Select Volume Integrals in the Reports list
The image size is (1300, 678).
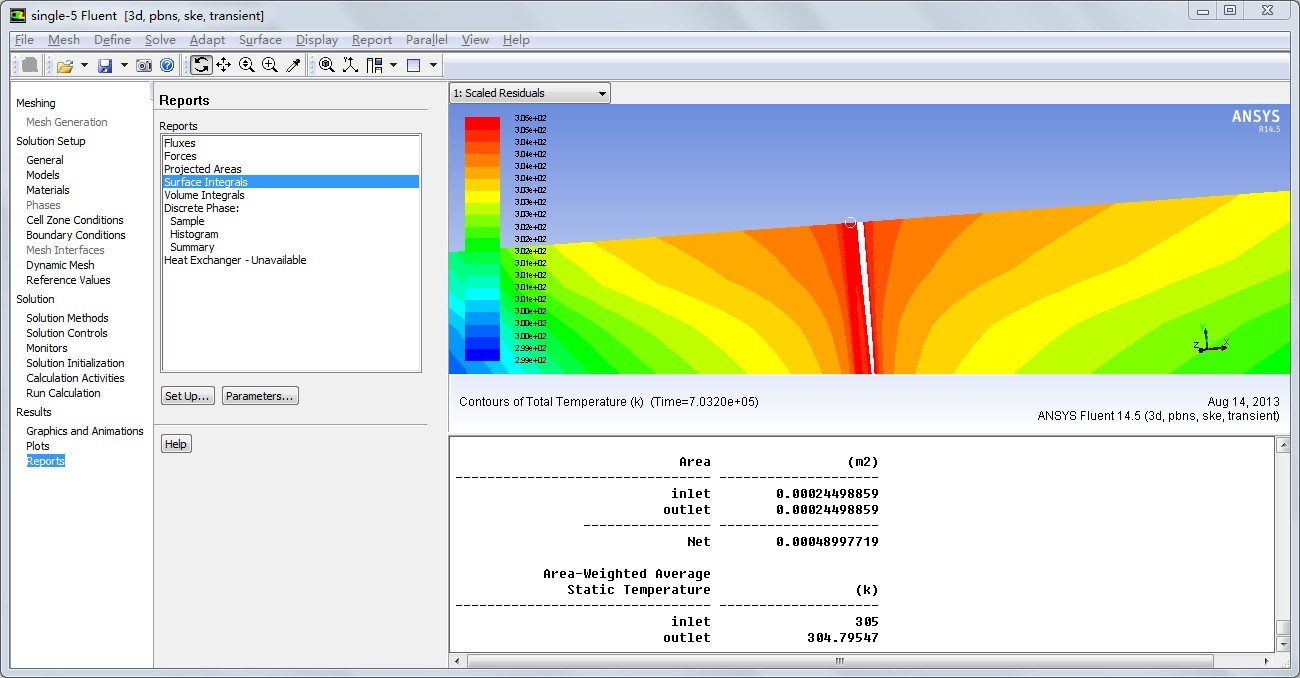(x=204, y=195)
